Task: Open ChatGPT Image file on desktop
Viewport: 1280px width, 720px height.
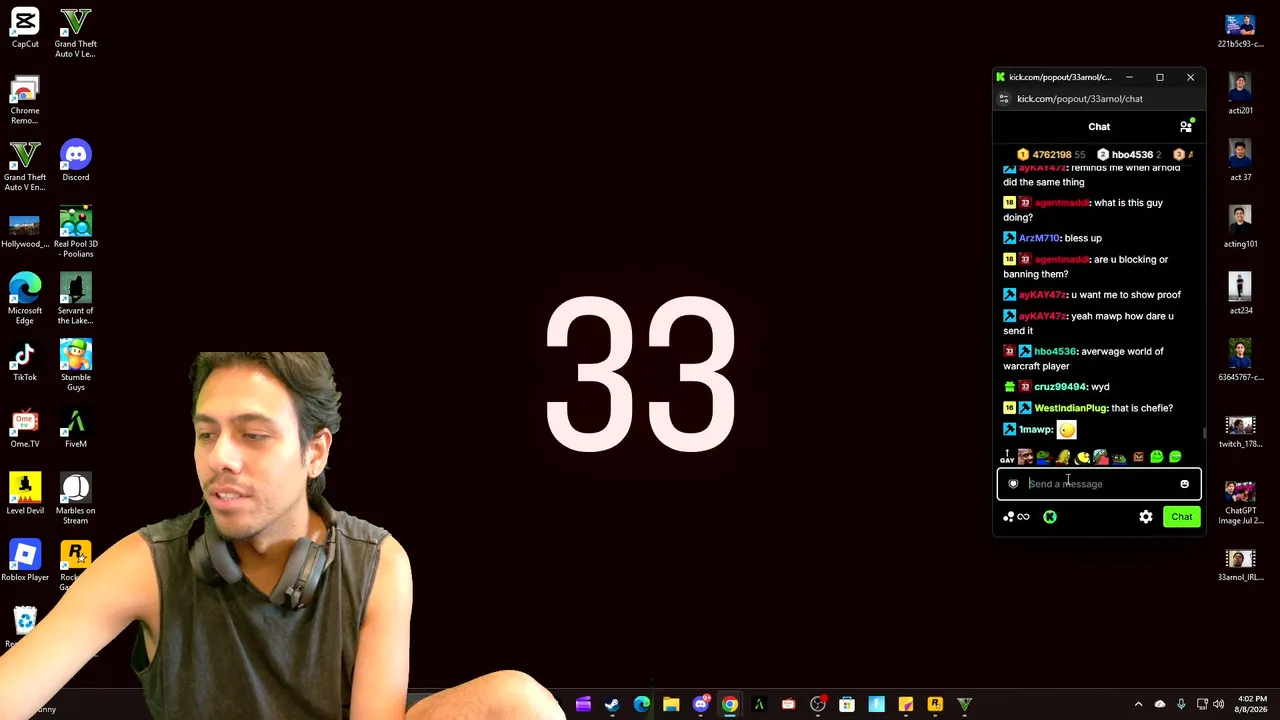Action: click(1240, 504)
